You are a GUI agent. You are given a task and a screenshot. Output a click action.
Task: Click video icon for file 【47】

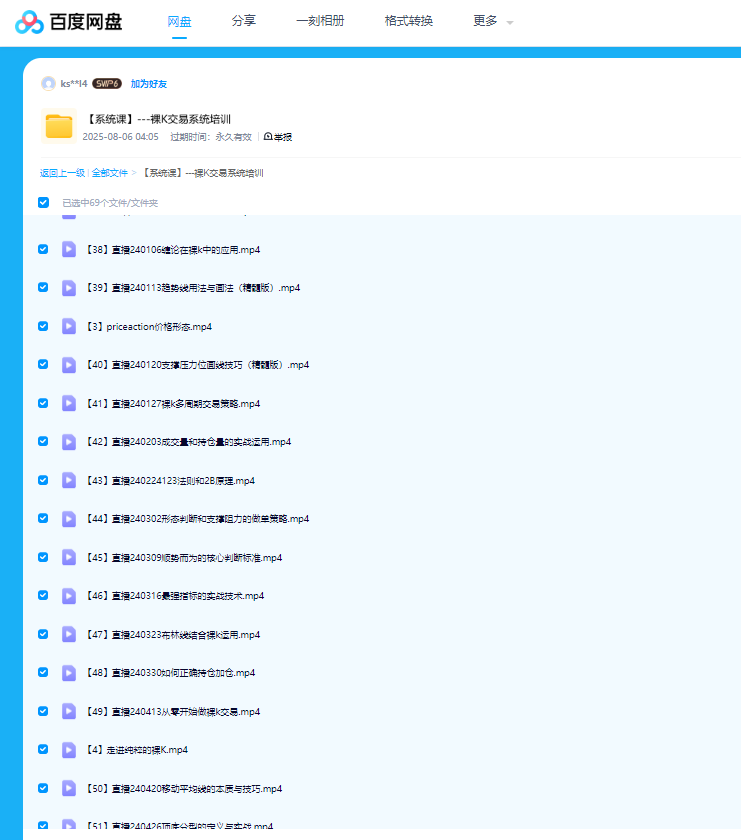(69, 634)
